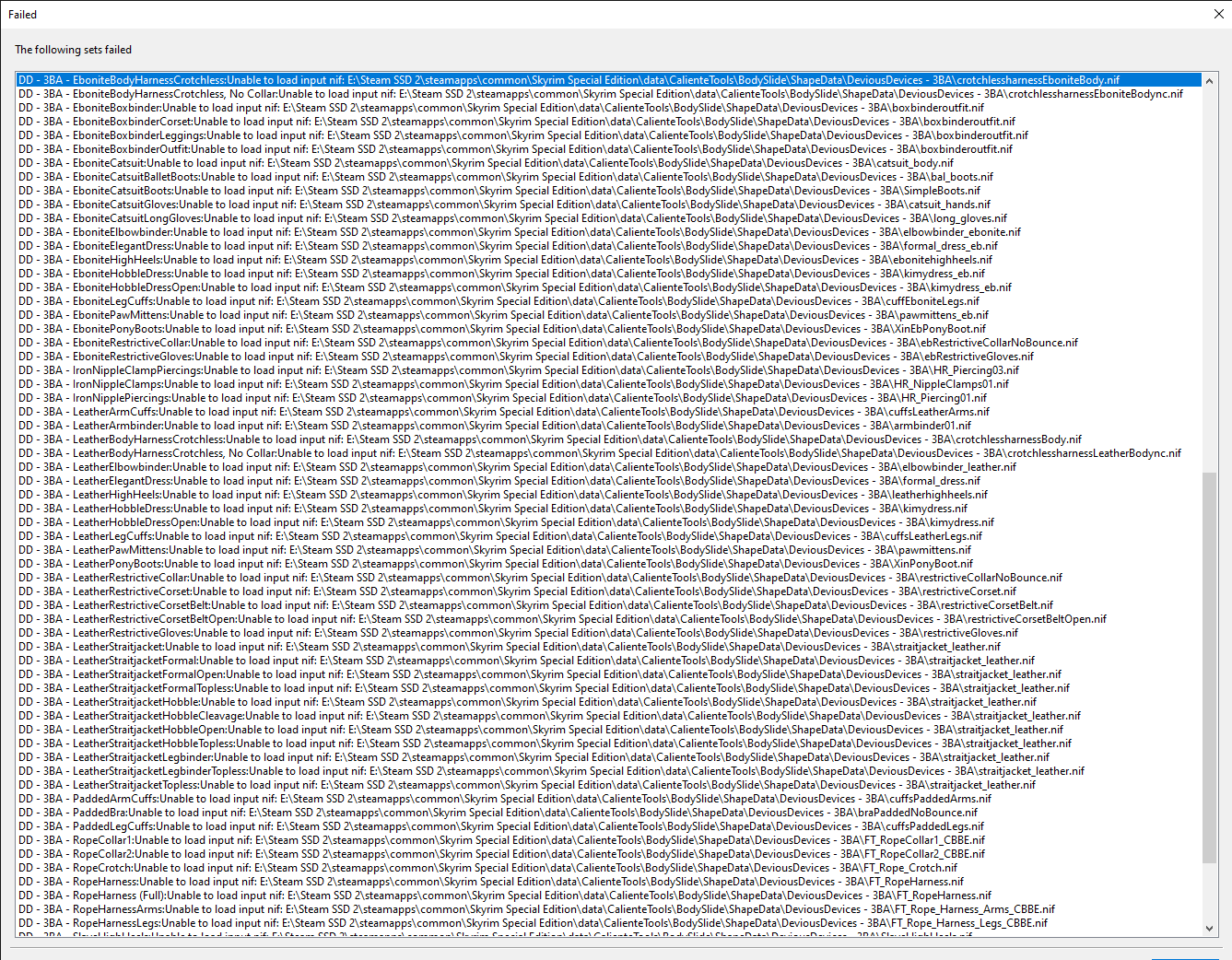Select the highlighted EboniteBodyHarnessCrotchless row with crotchlessharnessEboniteBody.nif
The height and width of the screenshot is (960, 1232).
pyautogui.click(x=609, y=80)
